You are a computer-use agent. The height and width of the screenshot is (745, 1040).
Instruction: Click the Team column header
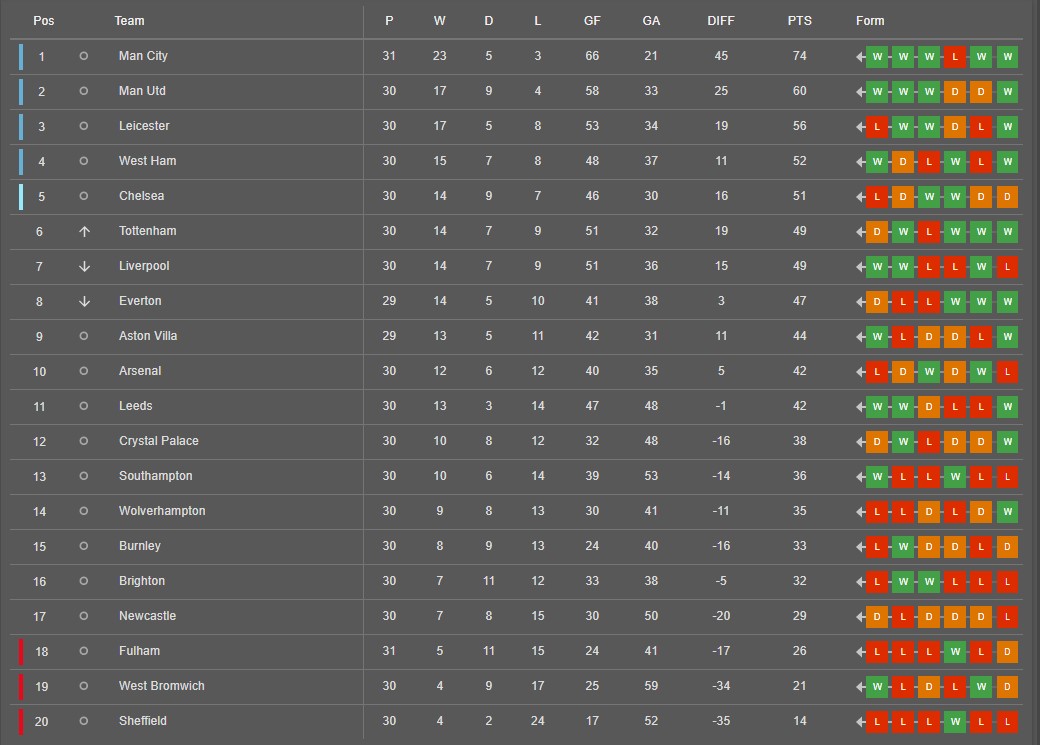129,21
